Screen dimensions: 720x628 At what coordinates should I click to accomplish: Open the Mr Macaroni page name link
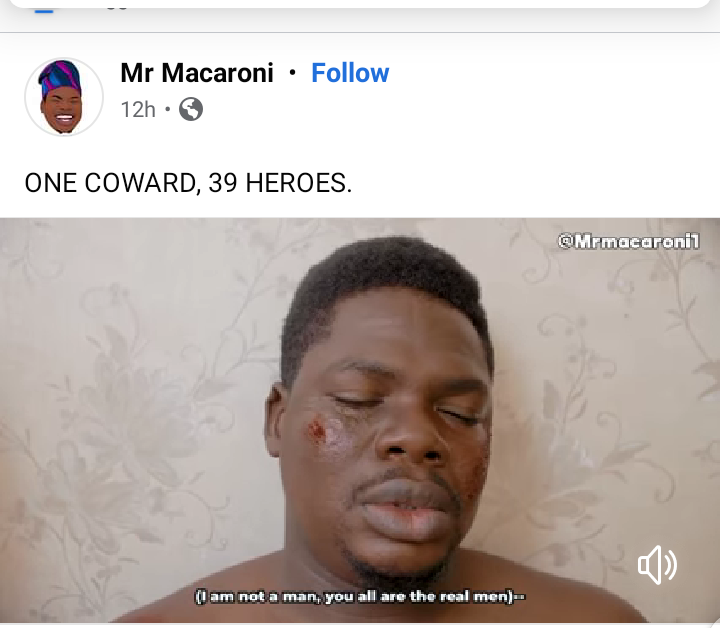point(197,73)
